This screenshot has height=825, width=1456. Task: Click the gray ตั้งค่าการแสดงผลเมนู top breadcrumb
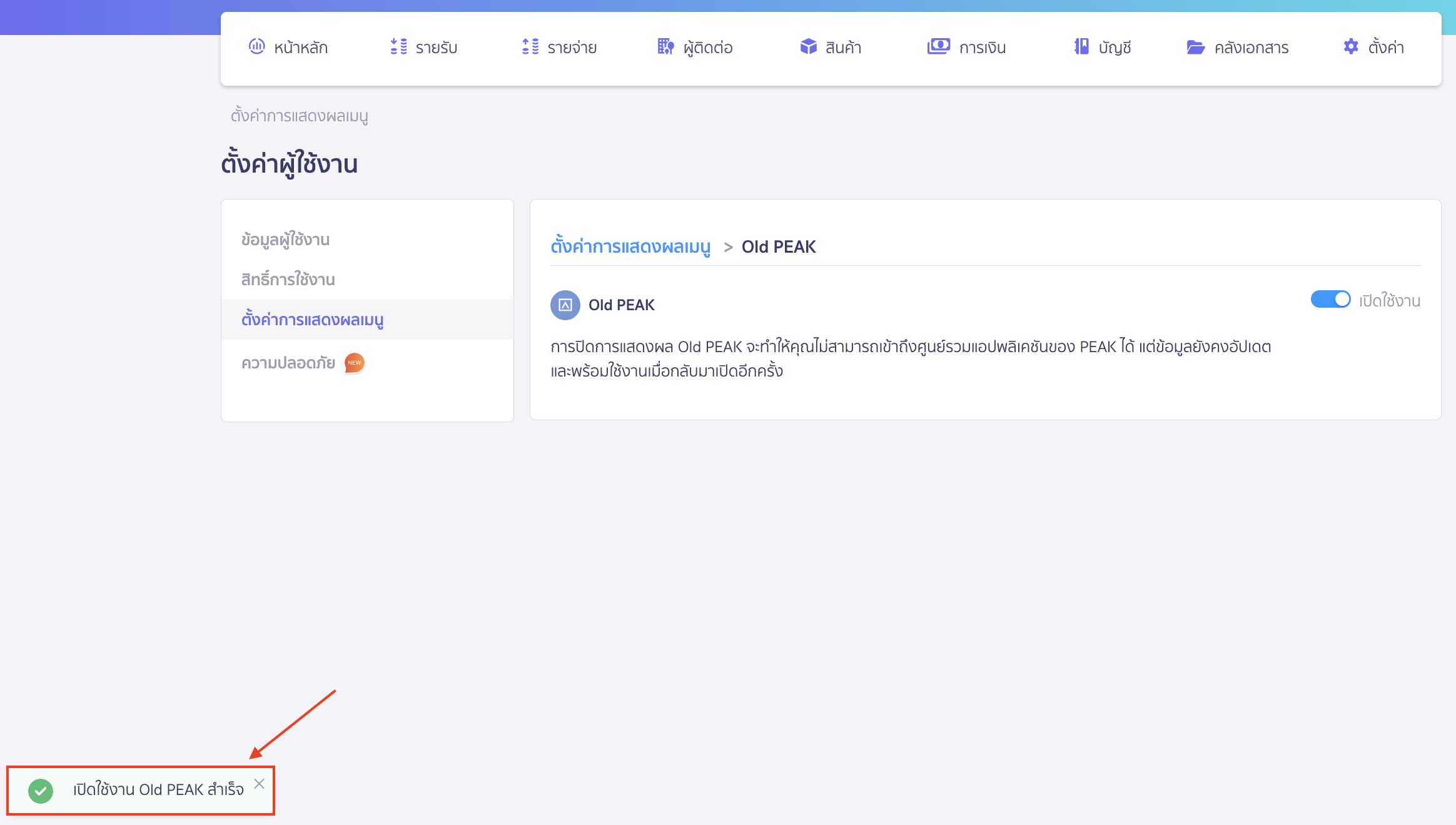[299, 116]
